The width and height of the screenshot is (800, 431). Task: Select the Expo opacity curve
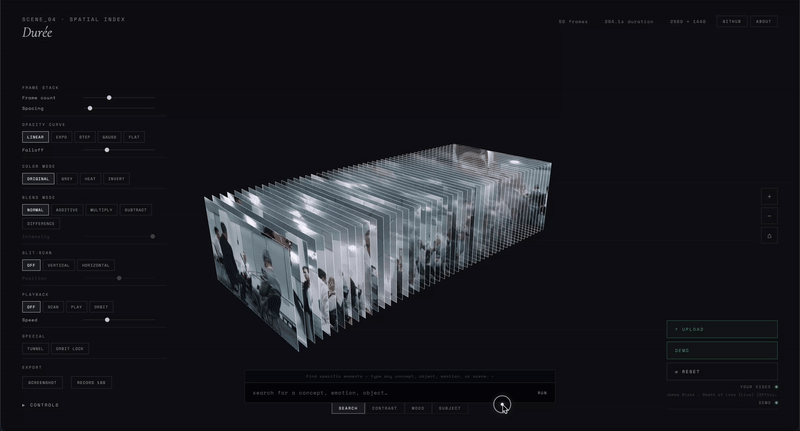[62, 137]
